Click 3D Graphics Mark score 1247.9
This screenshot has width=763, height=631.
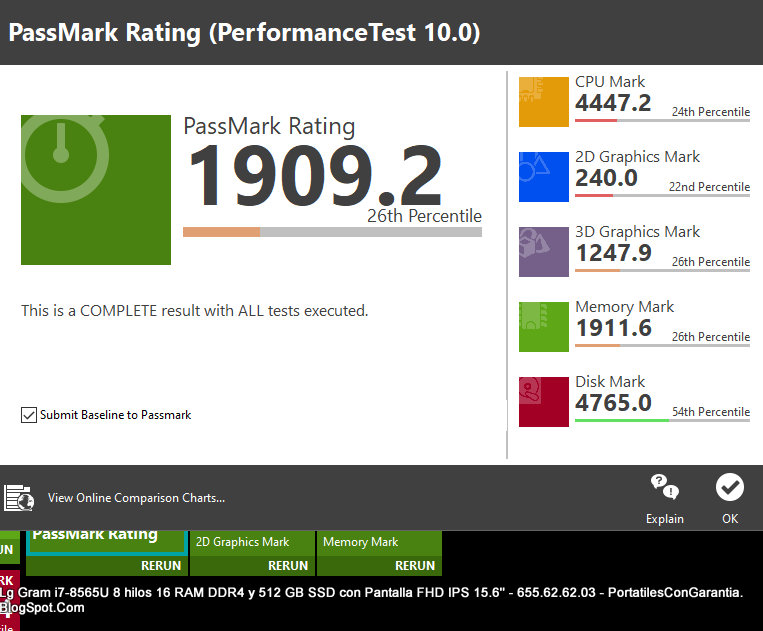tap(613, 253)
